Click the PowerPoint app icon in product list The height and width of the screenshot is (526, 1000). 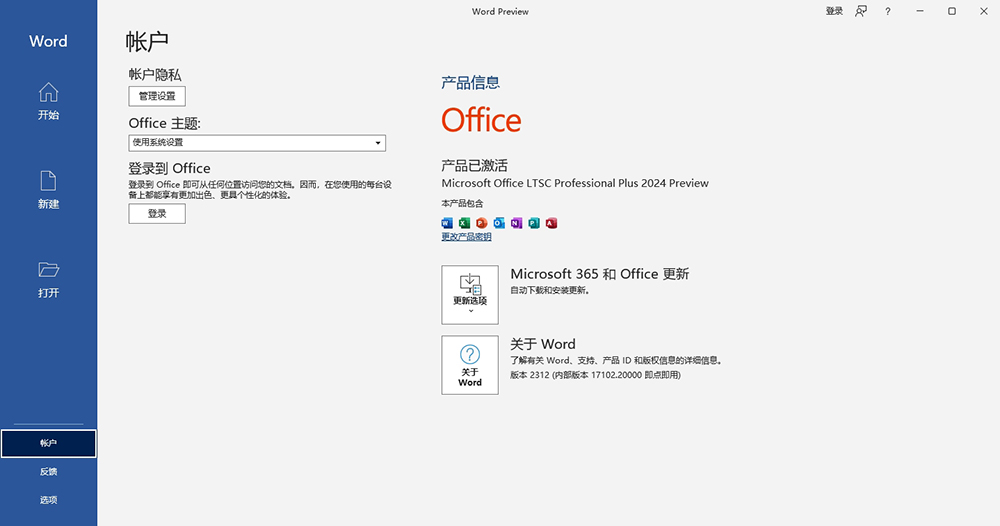482,223
